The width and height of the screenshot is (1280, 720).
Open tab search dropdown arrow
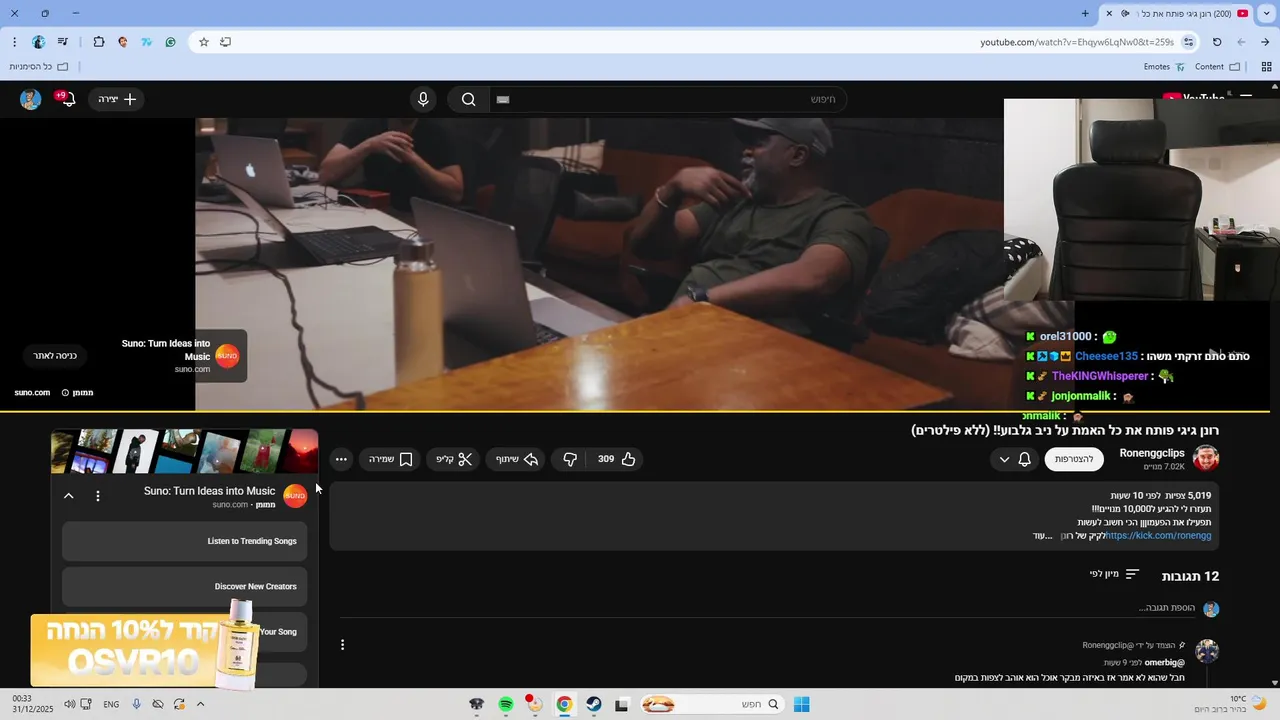pyautogui.click(x=1267, y=13)
